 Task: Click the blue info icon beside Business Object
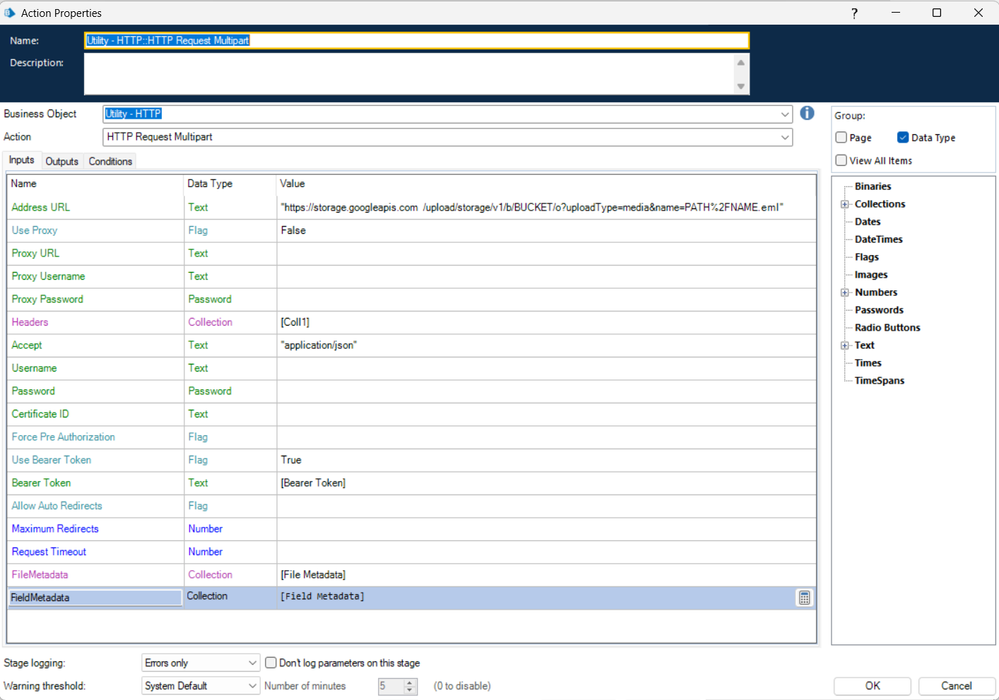(x=807, y=114)
